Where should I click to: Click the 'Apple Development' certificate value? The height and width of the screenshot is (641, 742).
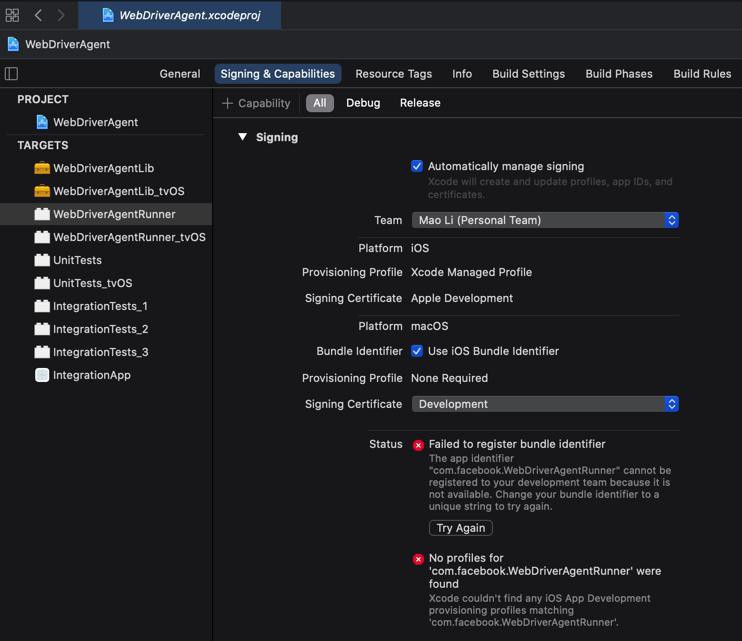462,298
